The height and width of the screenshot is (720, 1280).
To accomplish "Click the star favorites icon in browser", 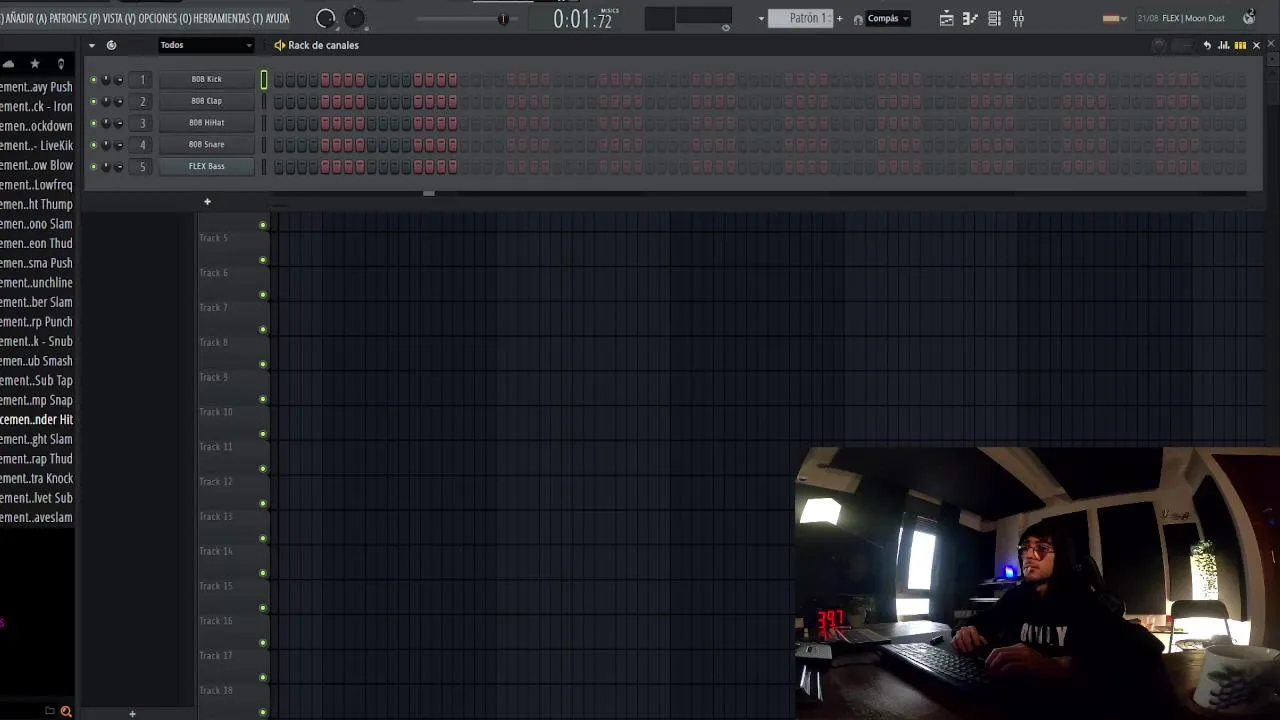I will tap(35, 64).
